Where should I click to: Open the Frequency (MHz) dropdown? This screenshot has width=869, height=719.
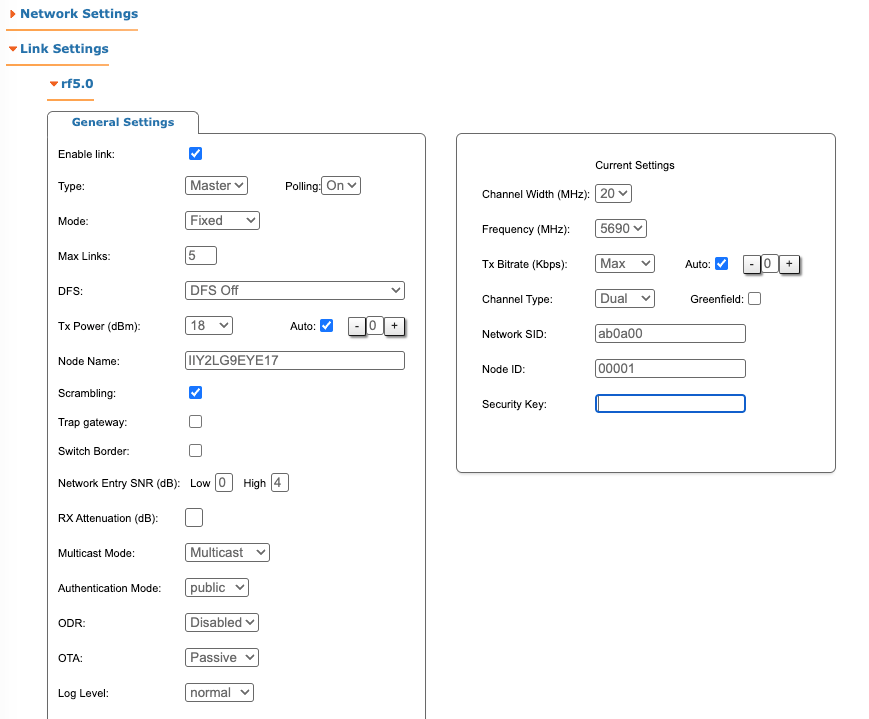pyautogui.click(x=621, y=228)
